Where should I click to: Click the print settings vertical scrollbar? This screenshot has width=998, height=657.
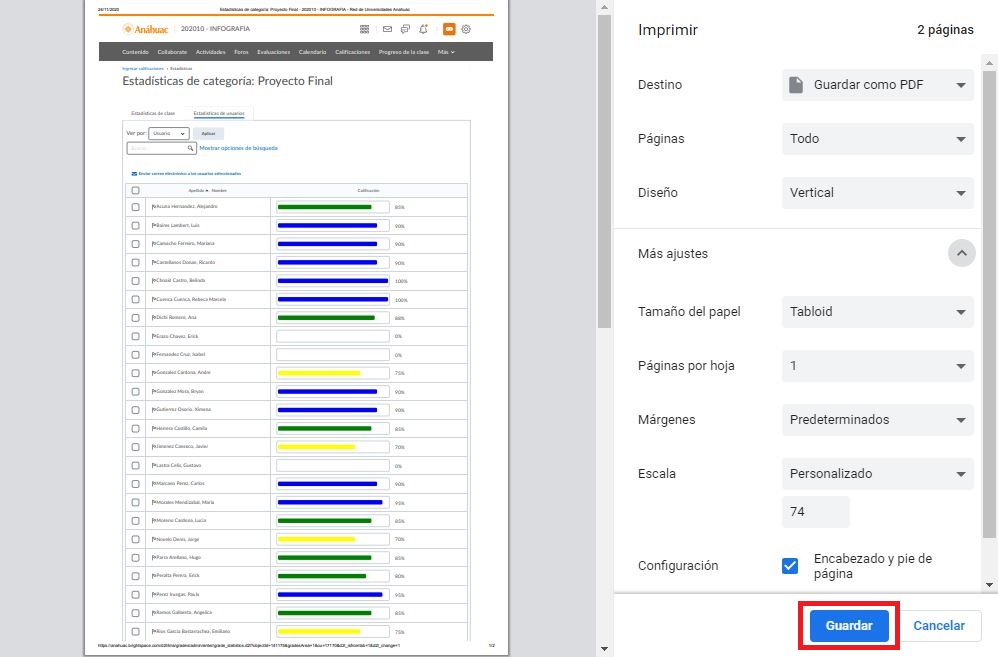pyautogui.click(x=990, y=300)
